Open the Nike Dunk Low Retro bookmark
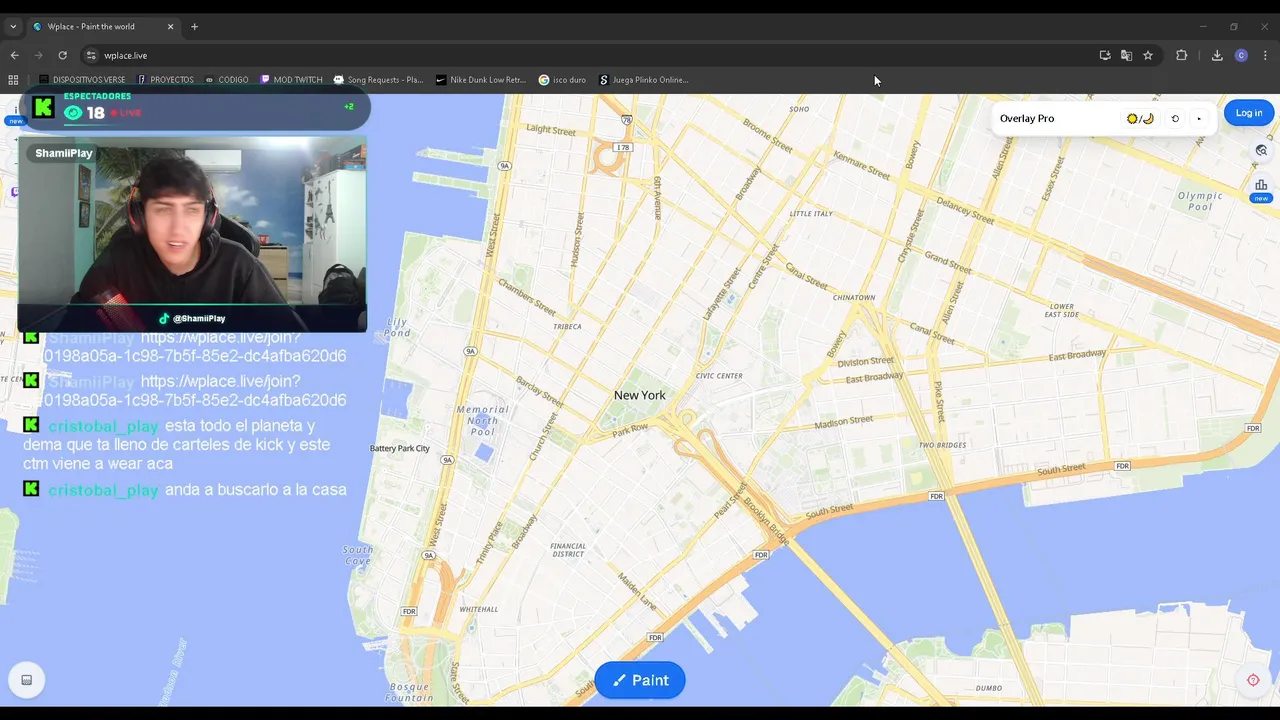 [x=481, y=80]
